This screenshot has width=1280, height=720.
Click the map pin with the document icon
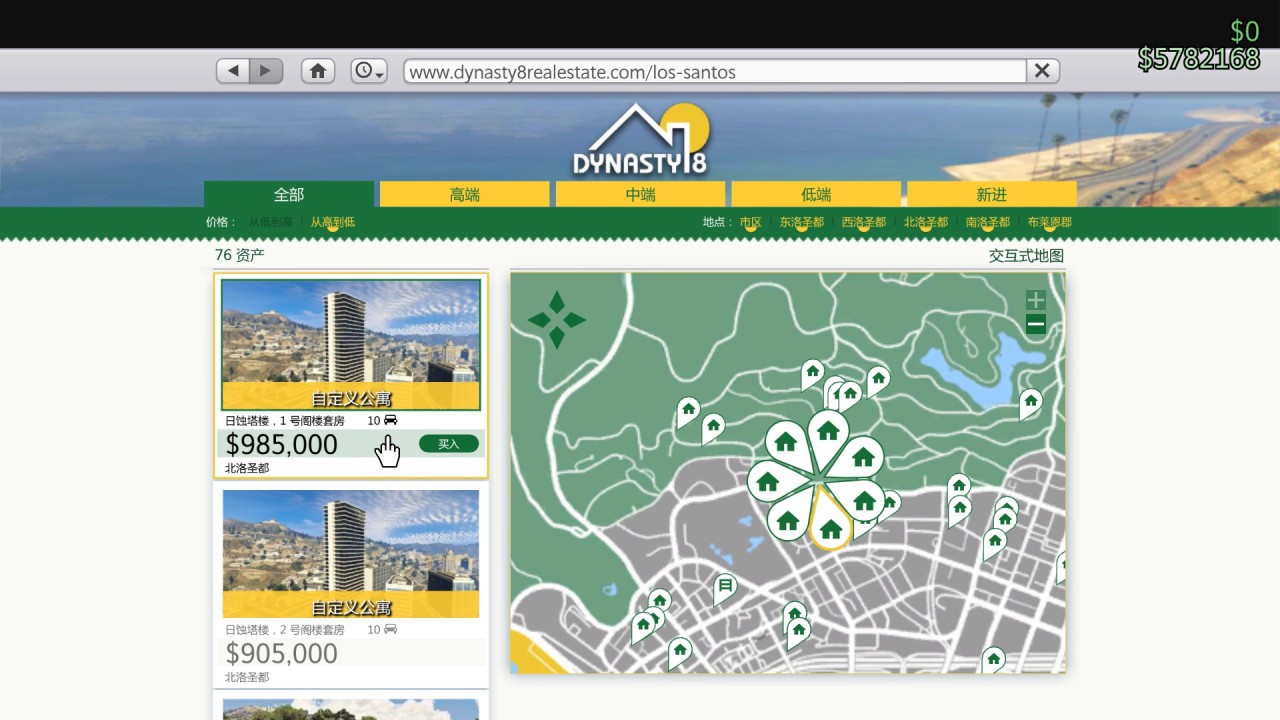pos(725,587)
